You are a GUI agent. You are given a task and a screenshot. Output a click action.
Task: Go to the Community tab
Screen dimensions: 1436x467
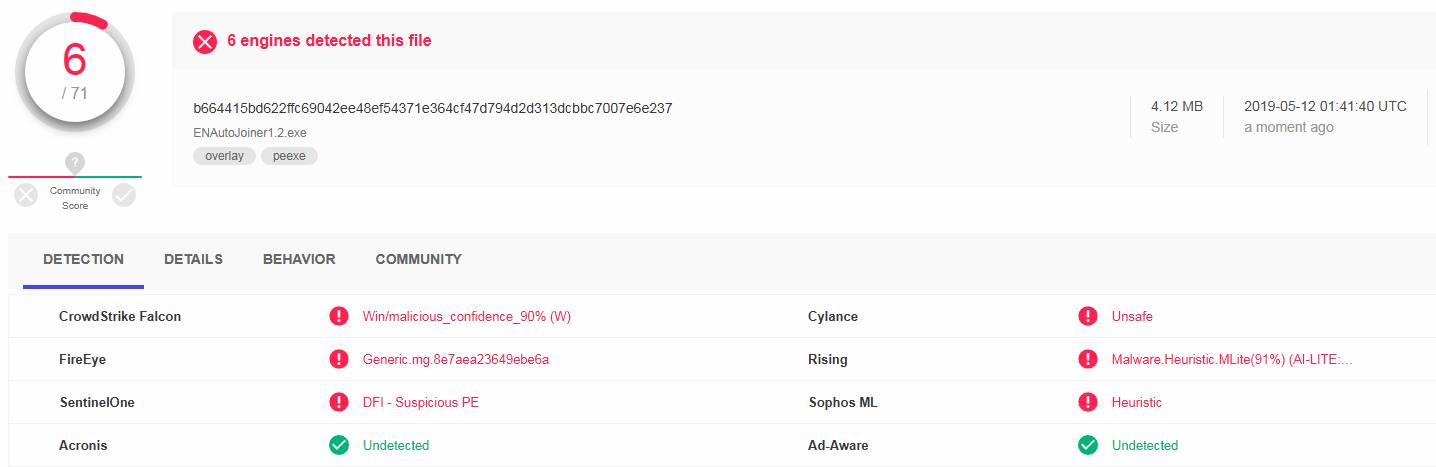coord(418,260)
